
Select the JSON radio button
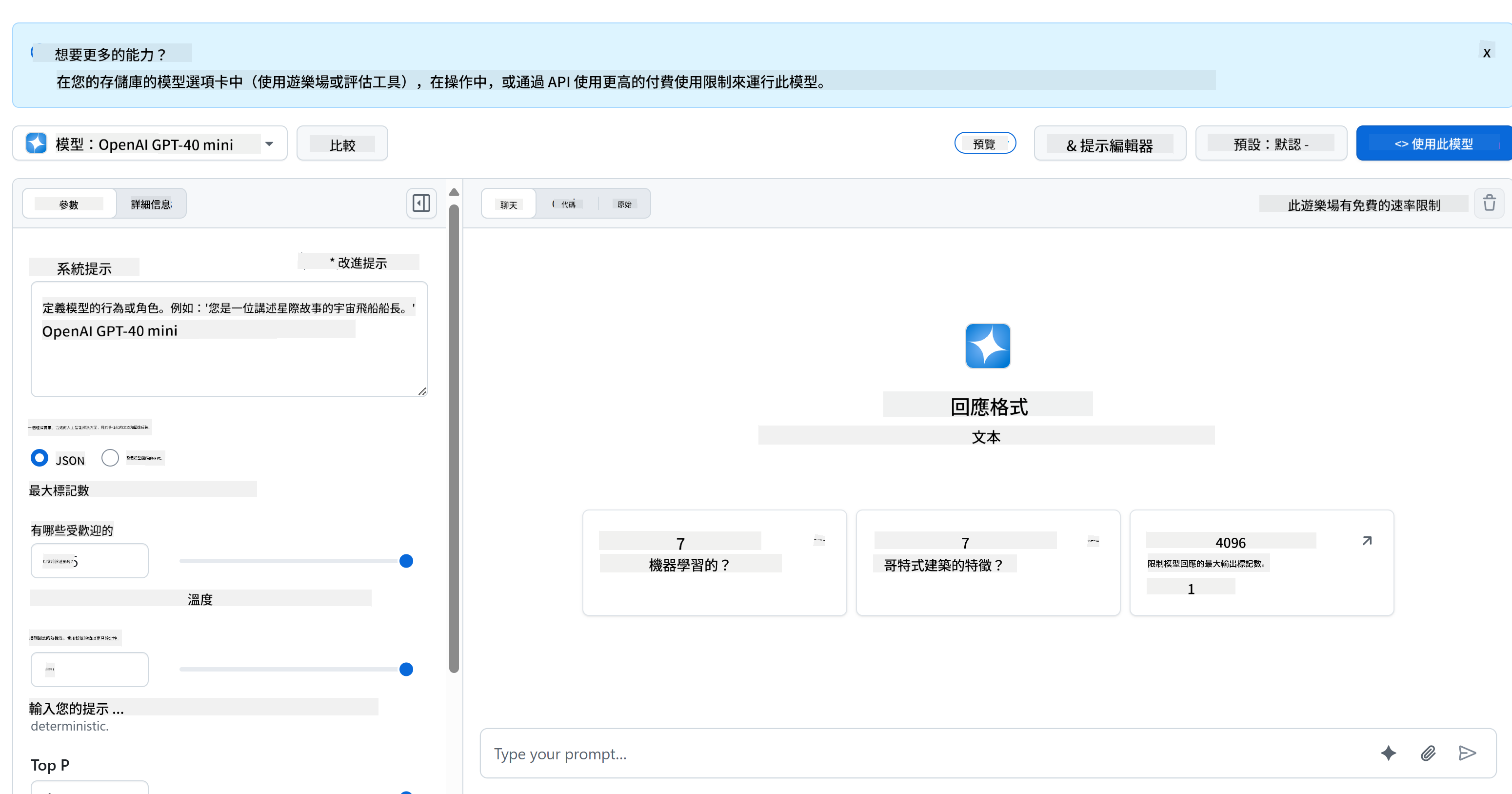click(x=40, y=457)
